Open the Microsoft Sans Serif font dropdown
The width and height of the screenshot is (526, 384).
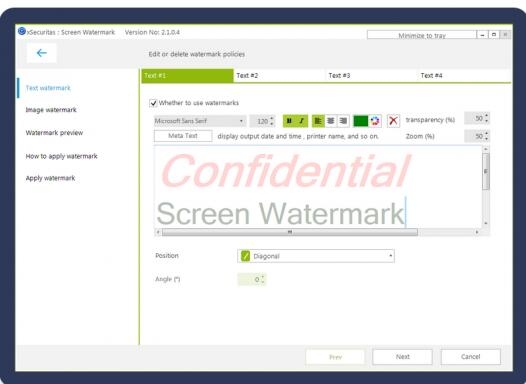click(x=200, y=121)
